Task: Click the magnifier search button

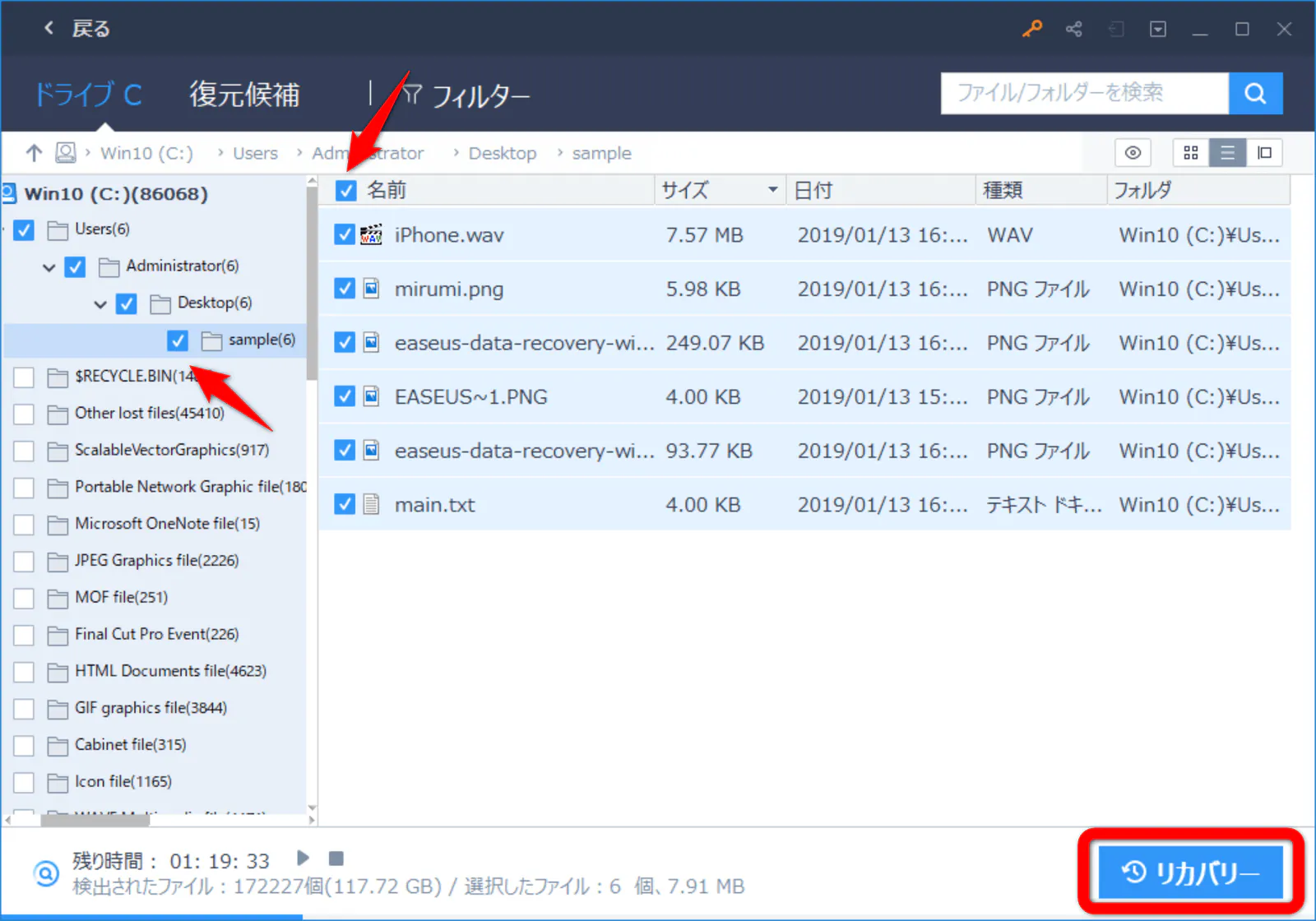Action: 1255,94
